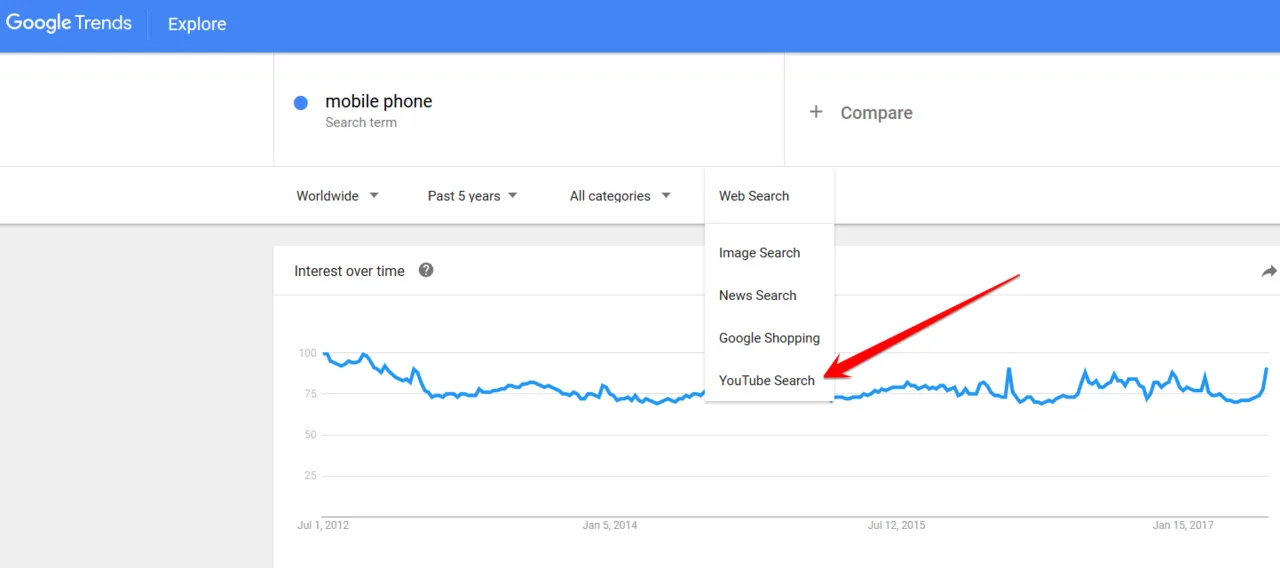Viewport: 1280px width, 568px height.
Task: Choose Google Shopping from the list
Action: coord(769,338)
